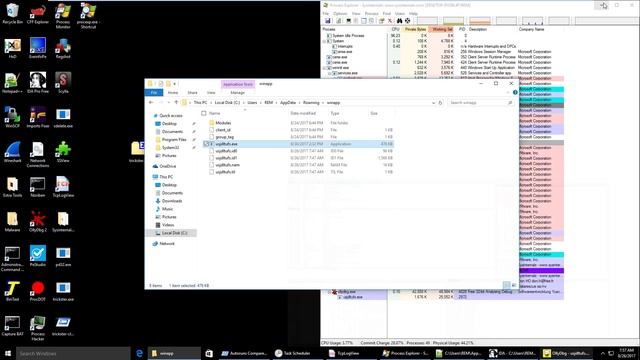Select the Process Hacker desktop icon
The image size is (640, 360).
point(38,328)
